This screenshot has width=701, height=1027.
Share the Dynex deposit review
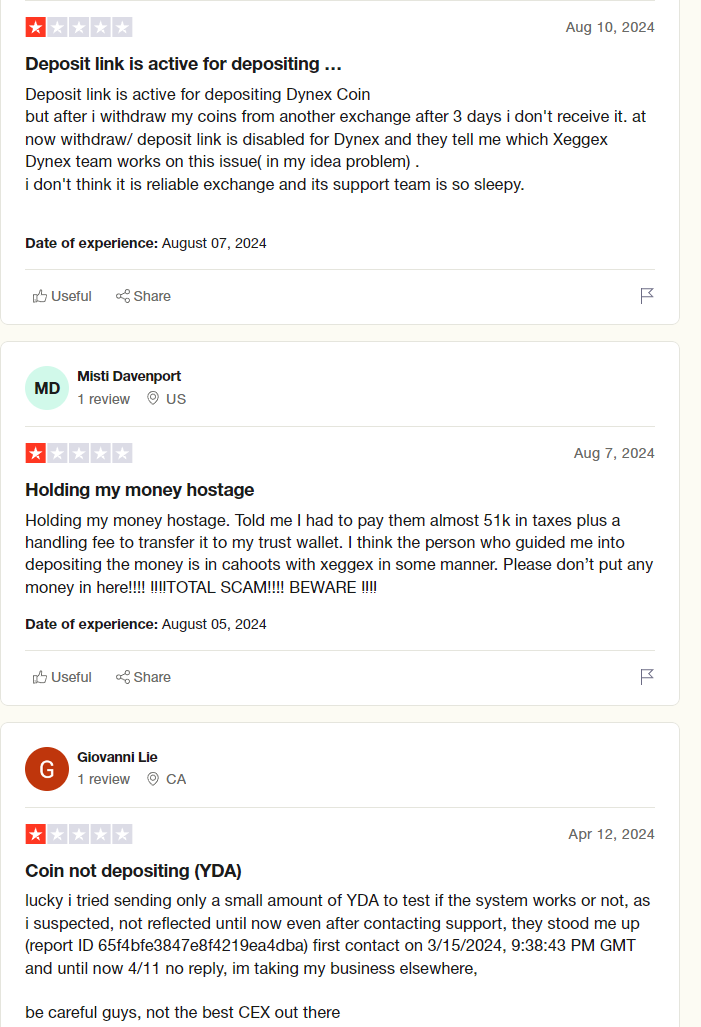click(143, 296)
